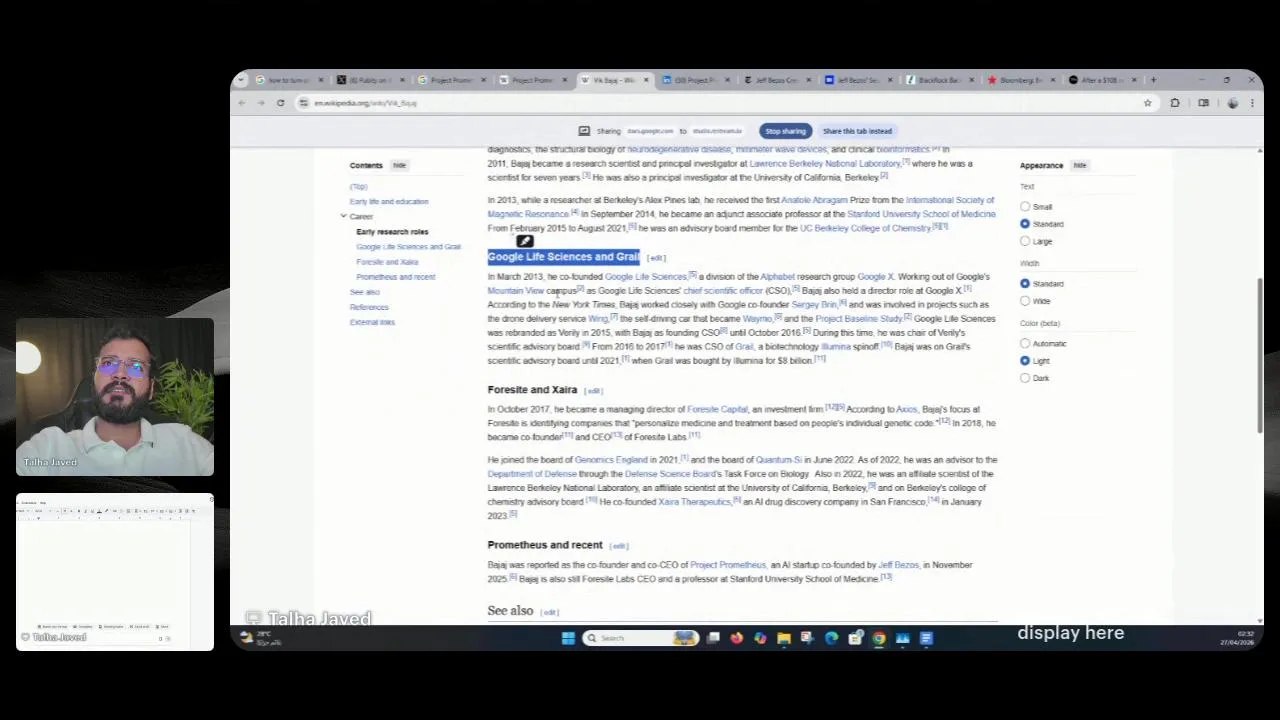Screen dimensions: 1280x720
Task: Edit the Google Life Sciences and Grail section
Action: point(656,258)
